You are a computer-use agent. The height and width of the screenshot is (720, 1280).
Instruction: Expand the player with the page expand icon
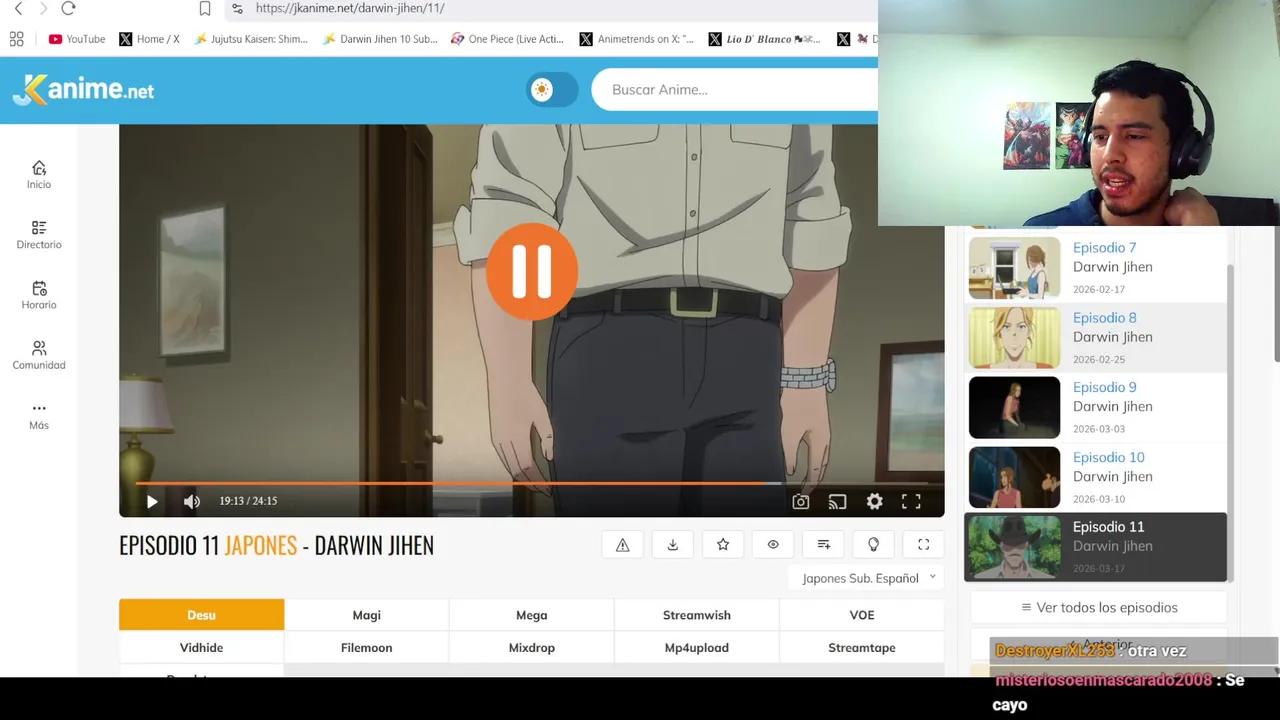923,544
